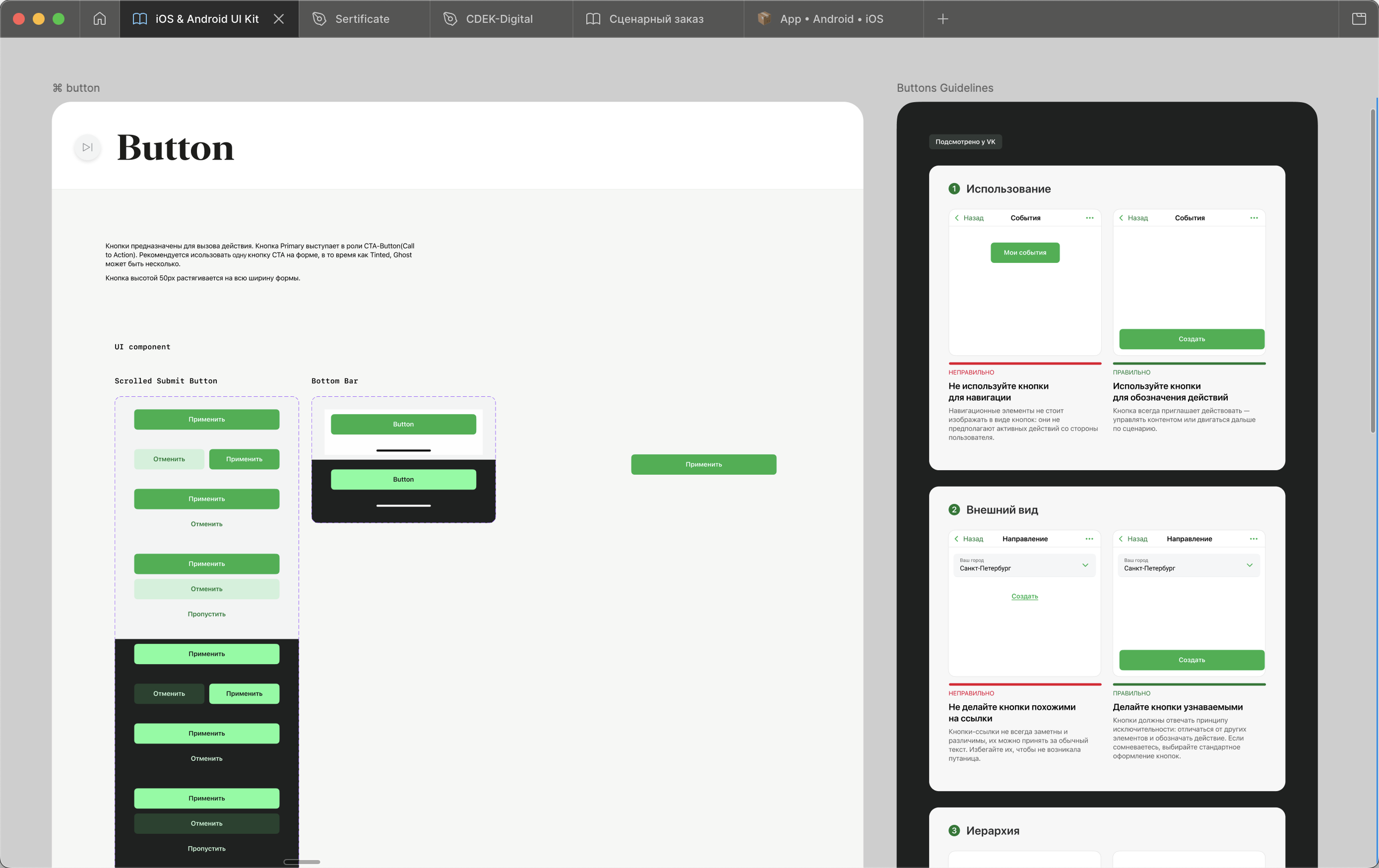Click the number 2 badge beside Внешний вид

pyautogui.click(x=954, y=509)
